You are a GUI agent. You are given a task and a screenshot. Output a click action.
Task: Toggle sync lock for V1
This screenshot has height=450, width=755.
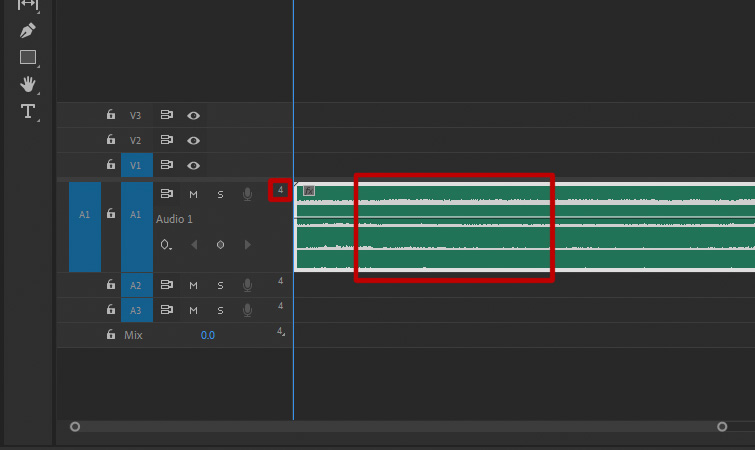(x=167, y=165)
